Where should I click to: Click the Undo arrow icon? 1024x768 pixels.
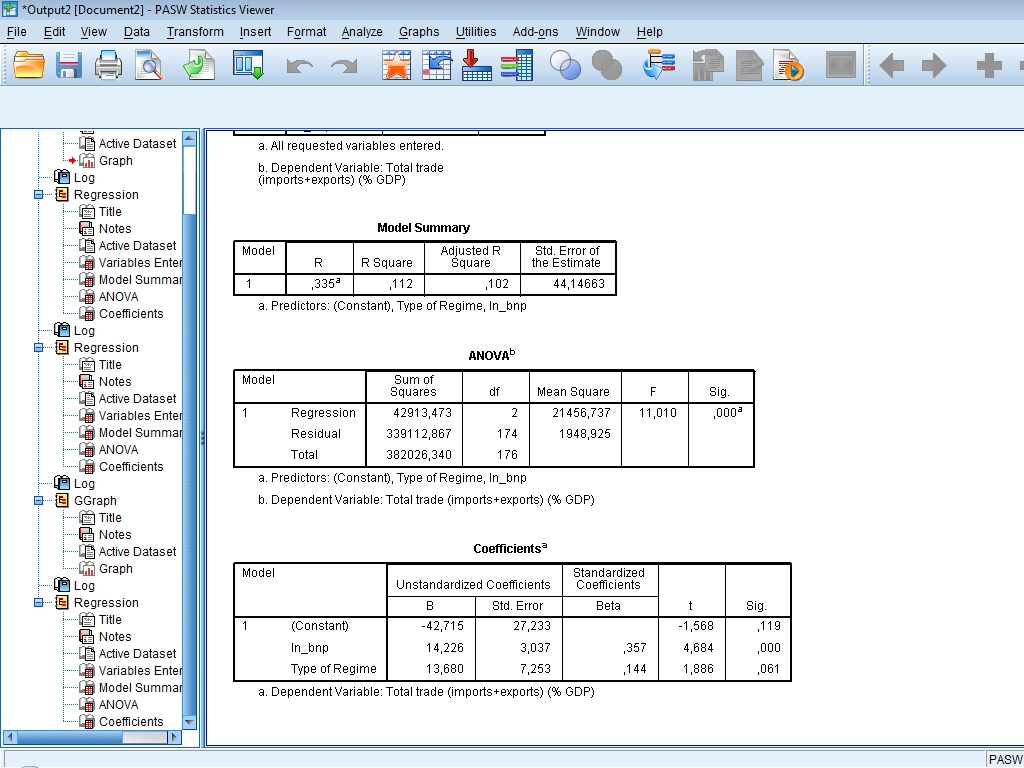(x=299, y=66)
